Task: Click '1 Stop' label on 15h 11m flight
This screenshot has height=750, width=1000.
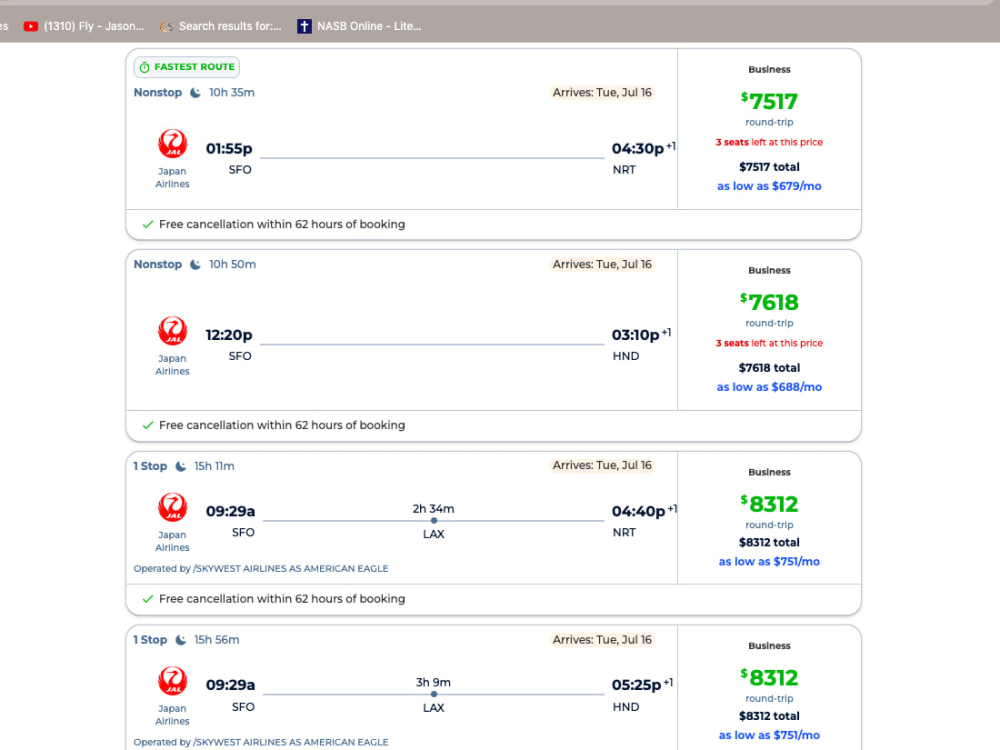Action: pyautogui.click(x=150, y=466)
